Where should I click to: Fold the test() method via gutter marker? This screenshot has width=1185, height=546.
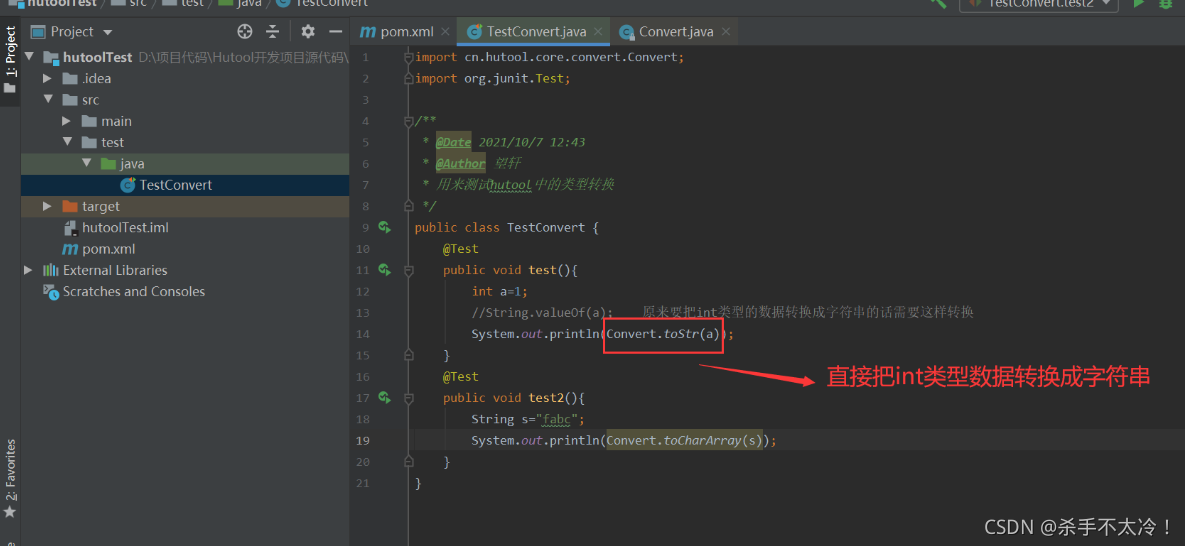click(x=409, y=270)
